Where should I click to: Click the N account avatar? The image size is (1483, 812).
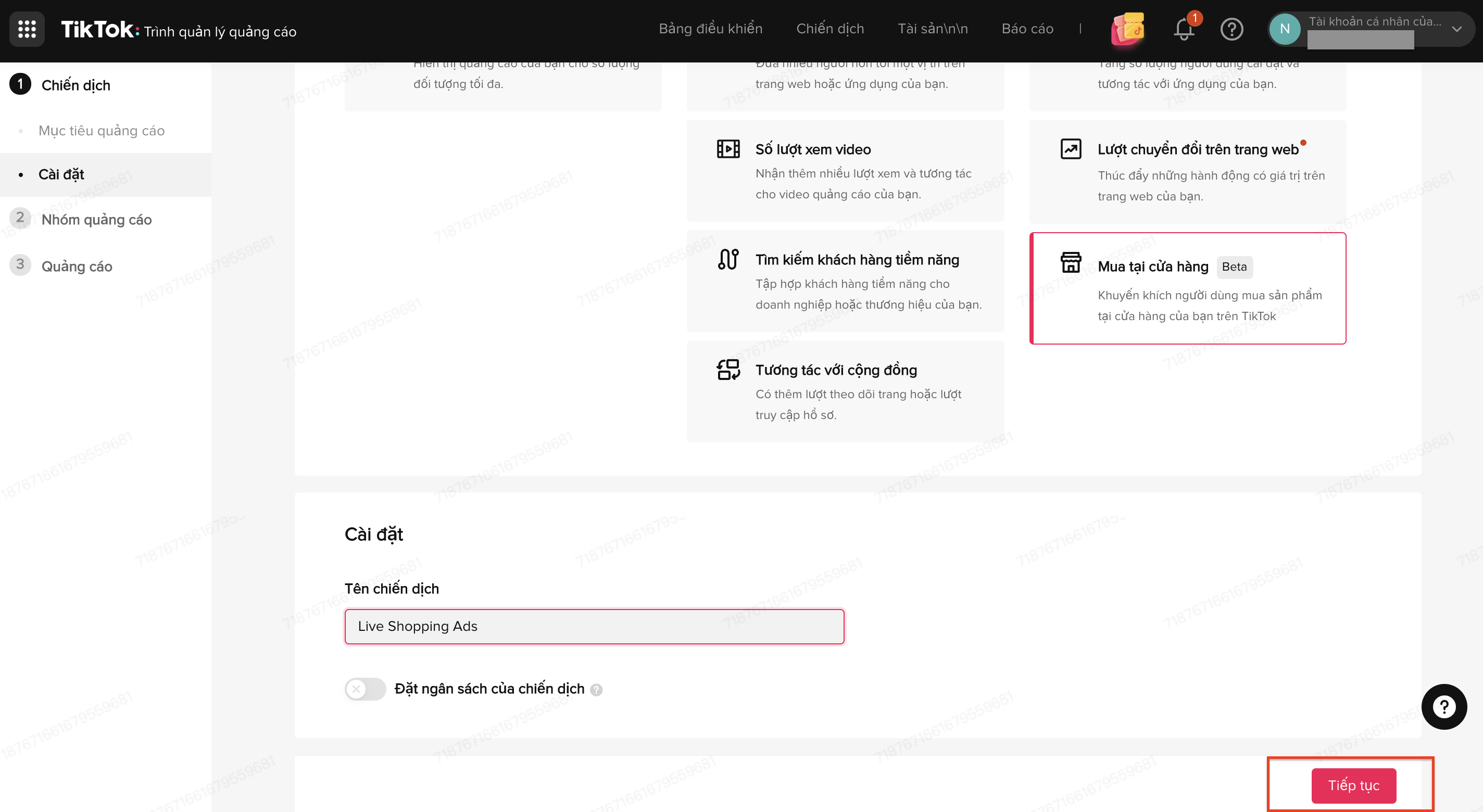coord(1285,29)
